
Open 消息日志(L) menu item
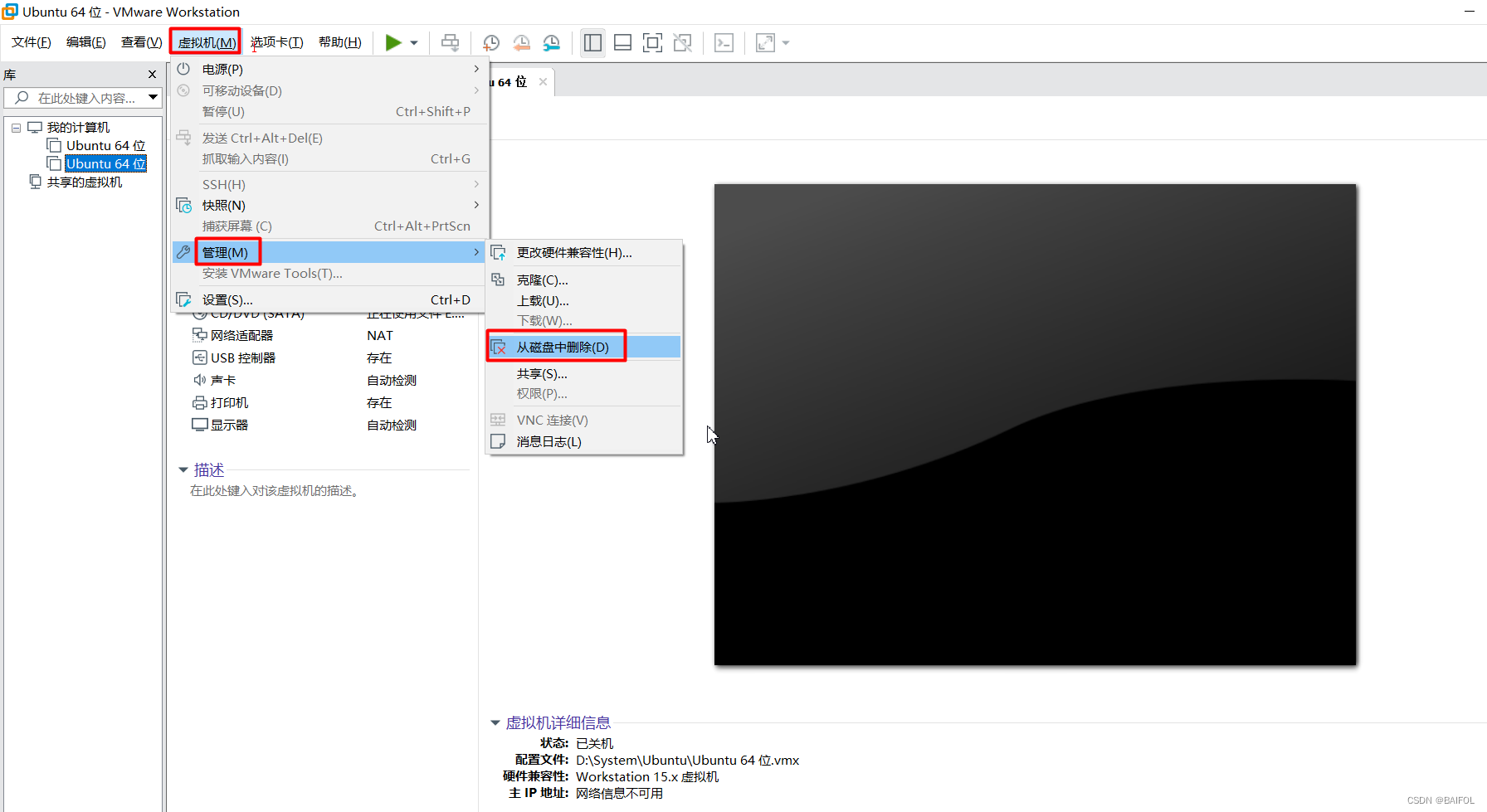coord(584,441)
